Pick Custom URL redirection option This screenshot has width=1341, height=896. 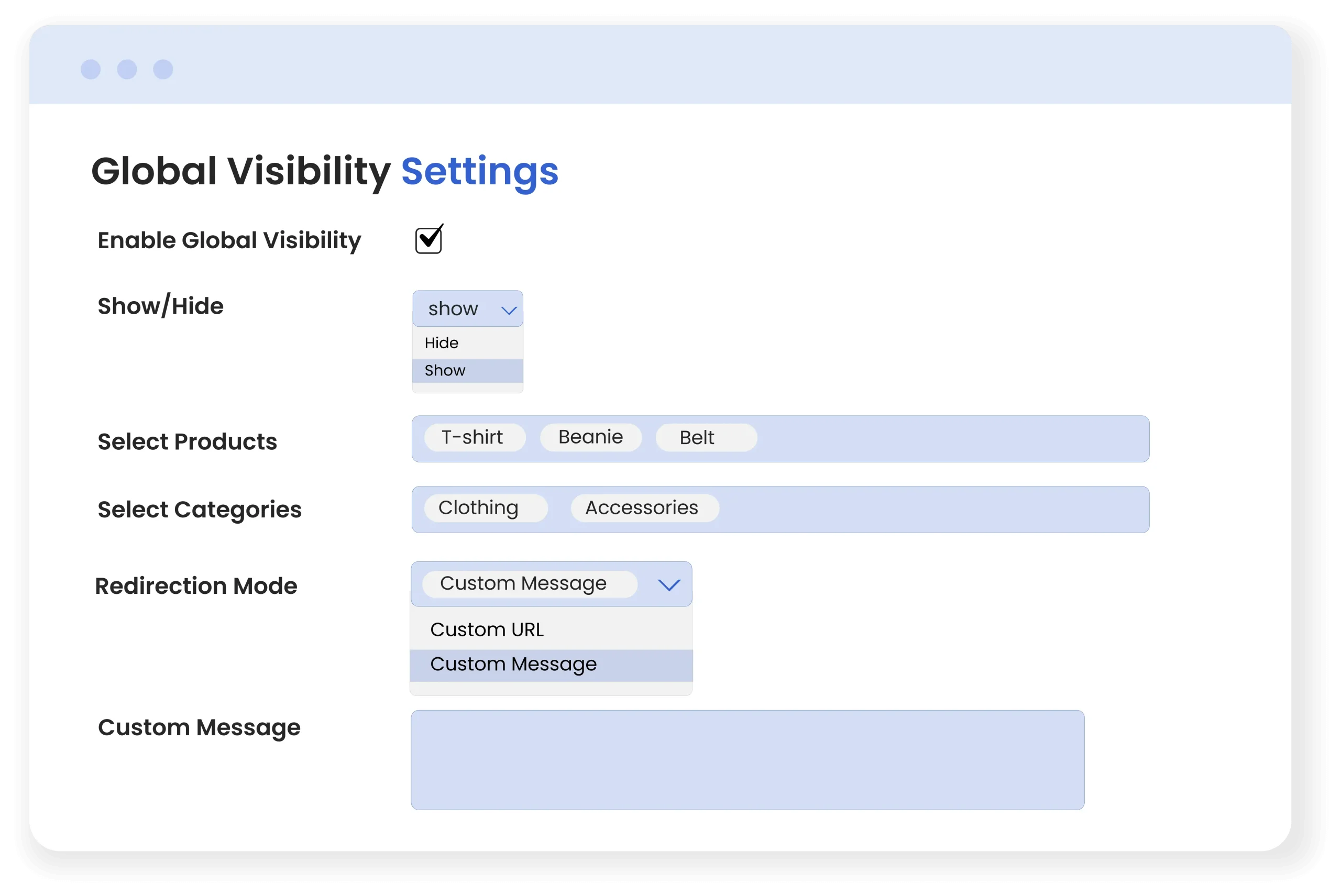pos(487,629)
